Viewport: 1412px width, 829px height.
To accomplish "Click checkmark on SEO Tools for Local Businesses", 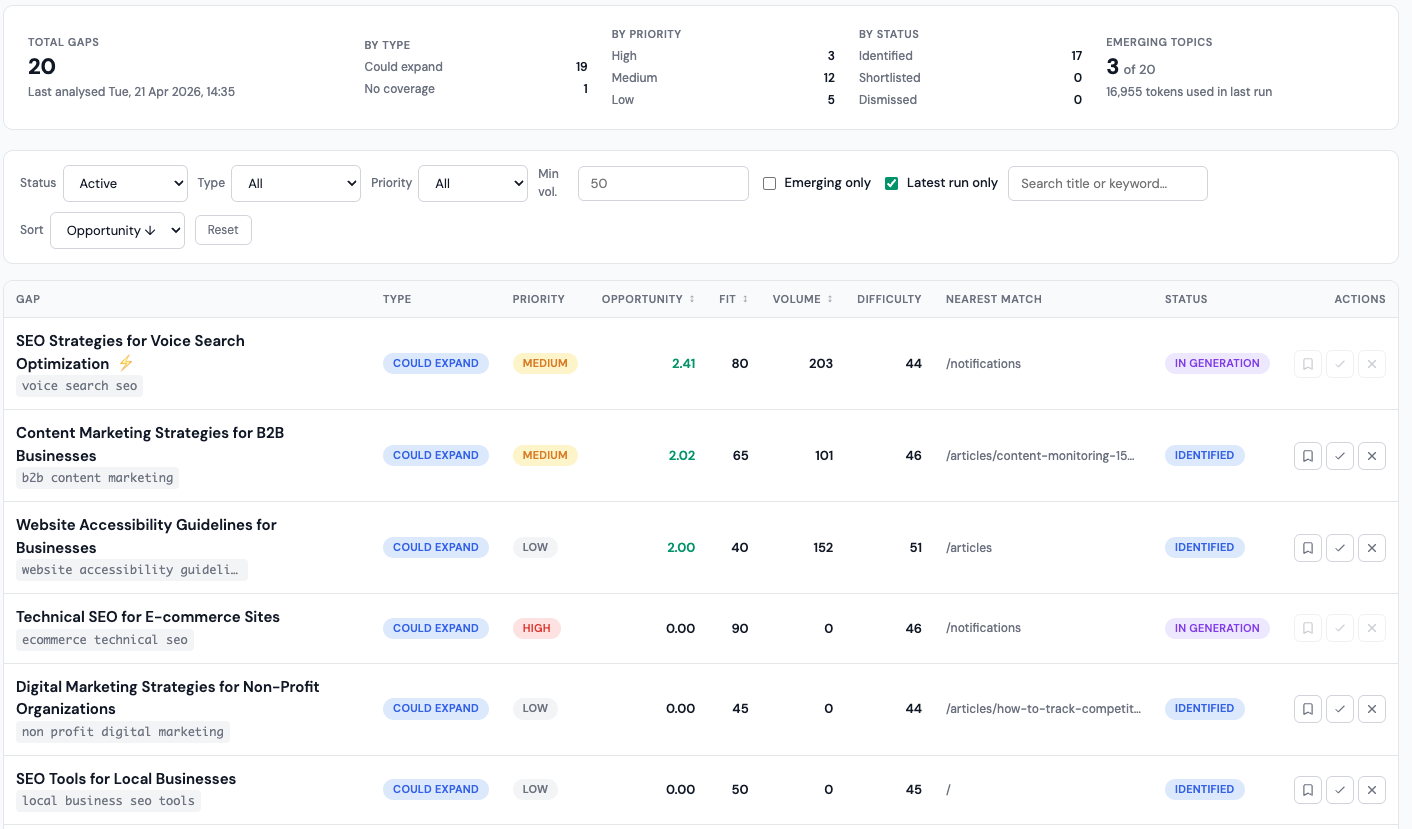I will click(1340, 790).
